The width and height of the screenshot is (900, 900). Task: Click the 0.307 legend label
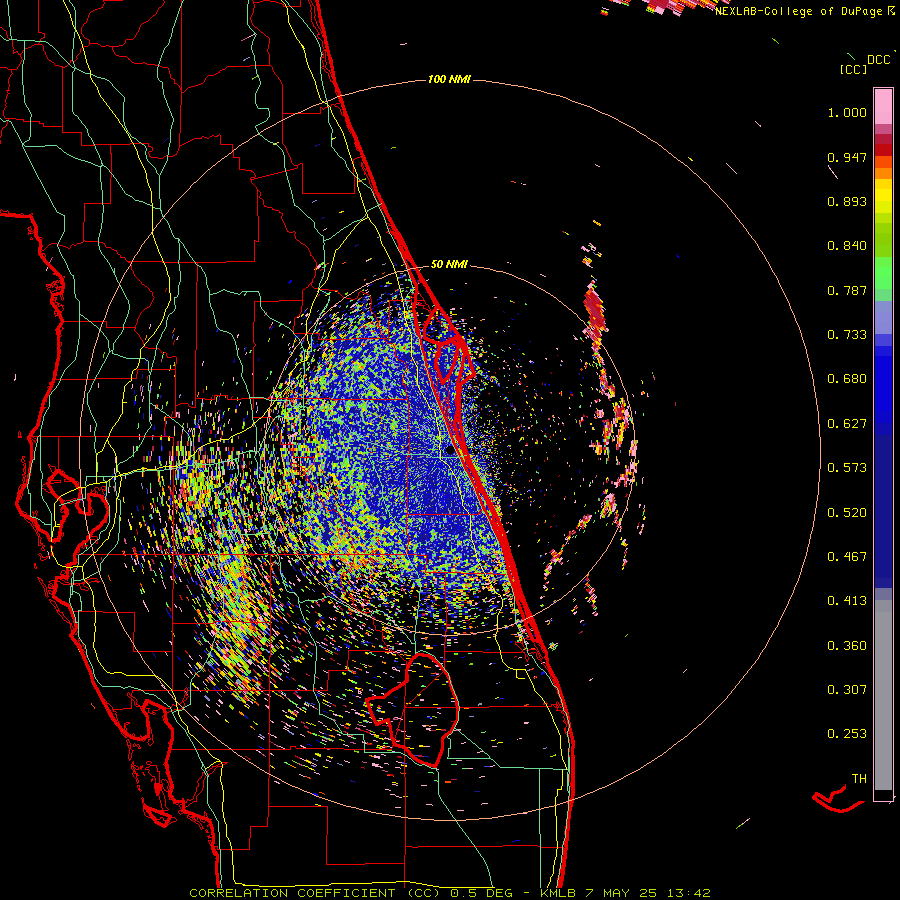click(x=847, y=690)
